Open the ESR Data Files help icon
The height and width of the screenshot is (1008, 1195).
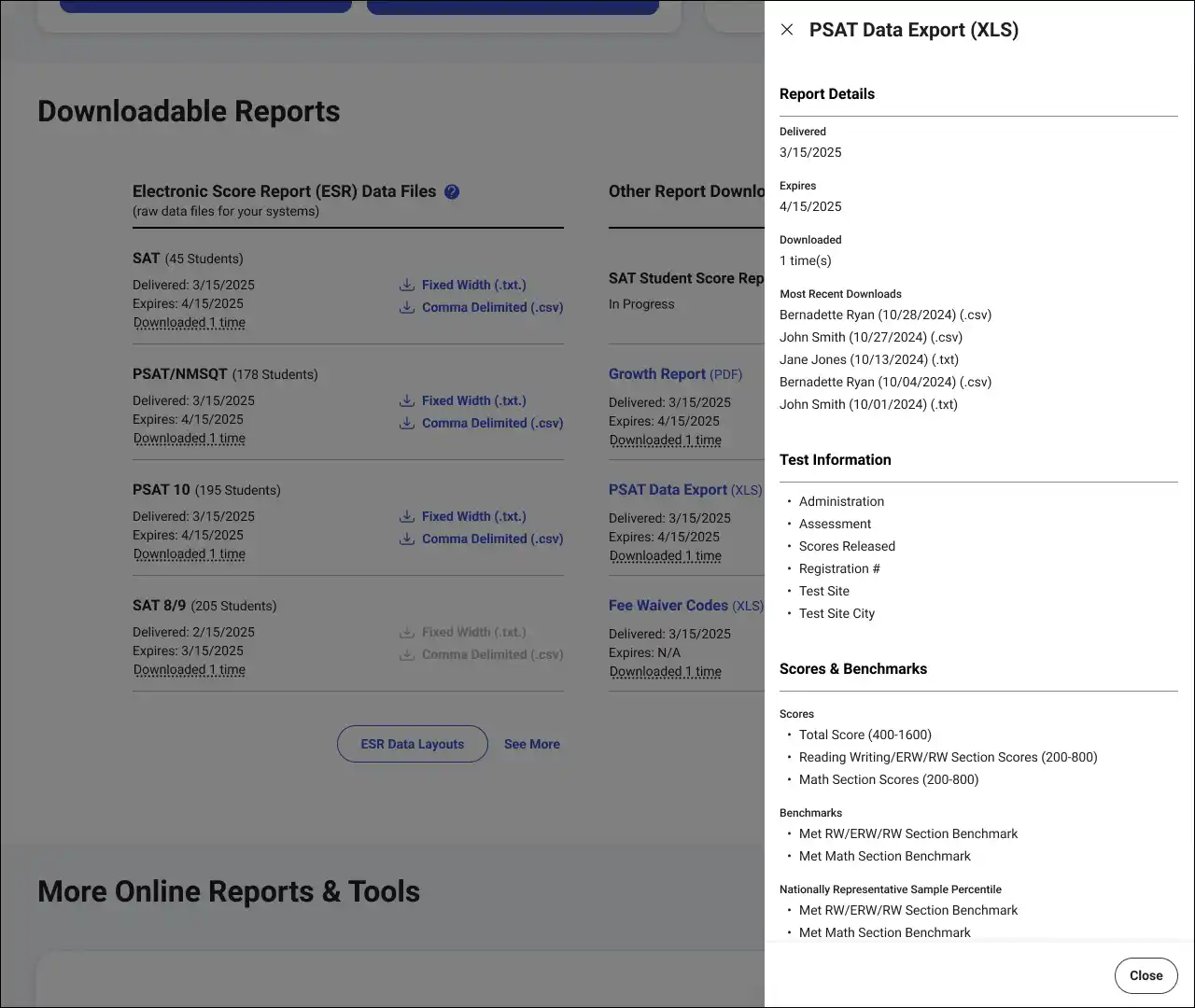point(452,191)
